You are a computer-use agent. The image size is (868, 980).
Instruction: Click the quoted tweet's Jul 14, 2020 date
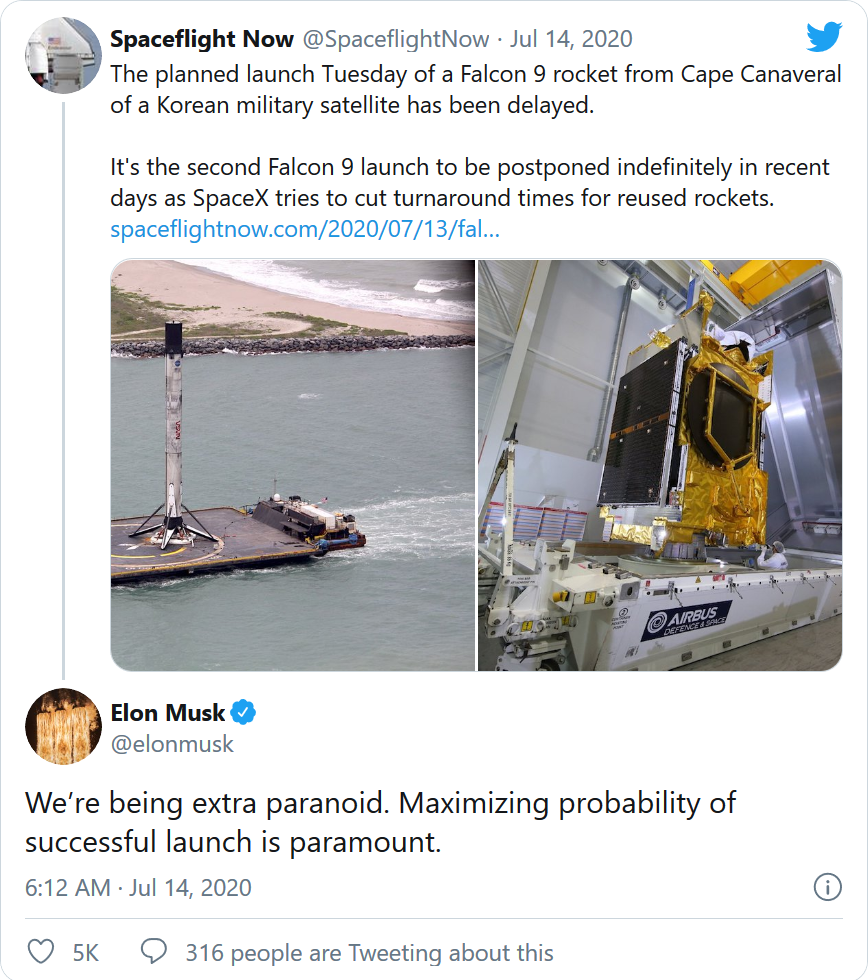tap(571, 39)
